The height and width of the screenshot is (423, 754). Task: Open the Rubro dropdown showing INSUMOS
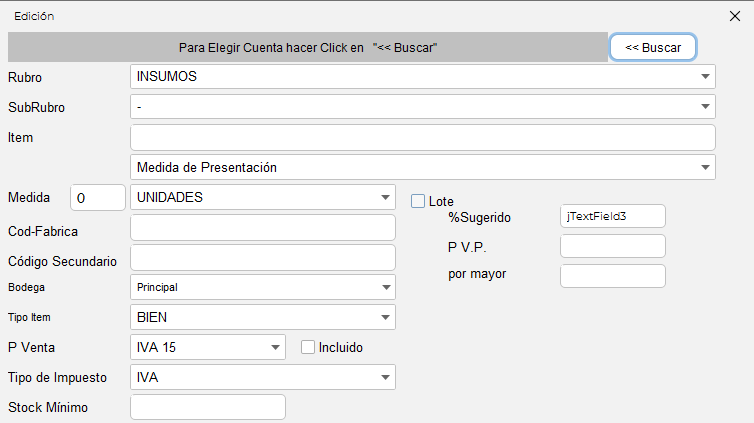(x=423, y=77)
